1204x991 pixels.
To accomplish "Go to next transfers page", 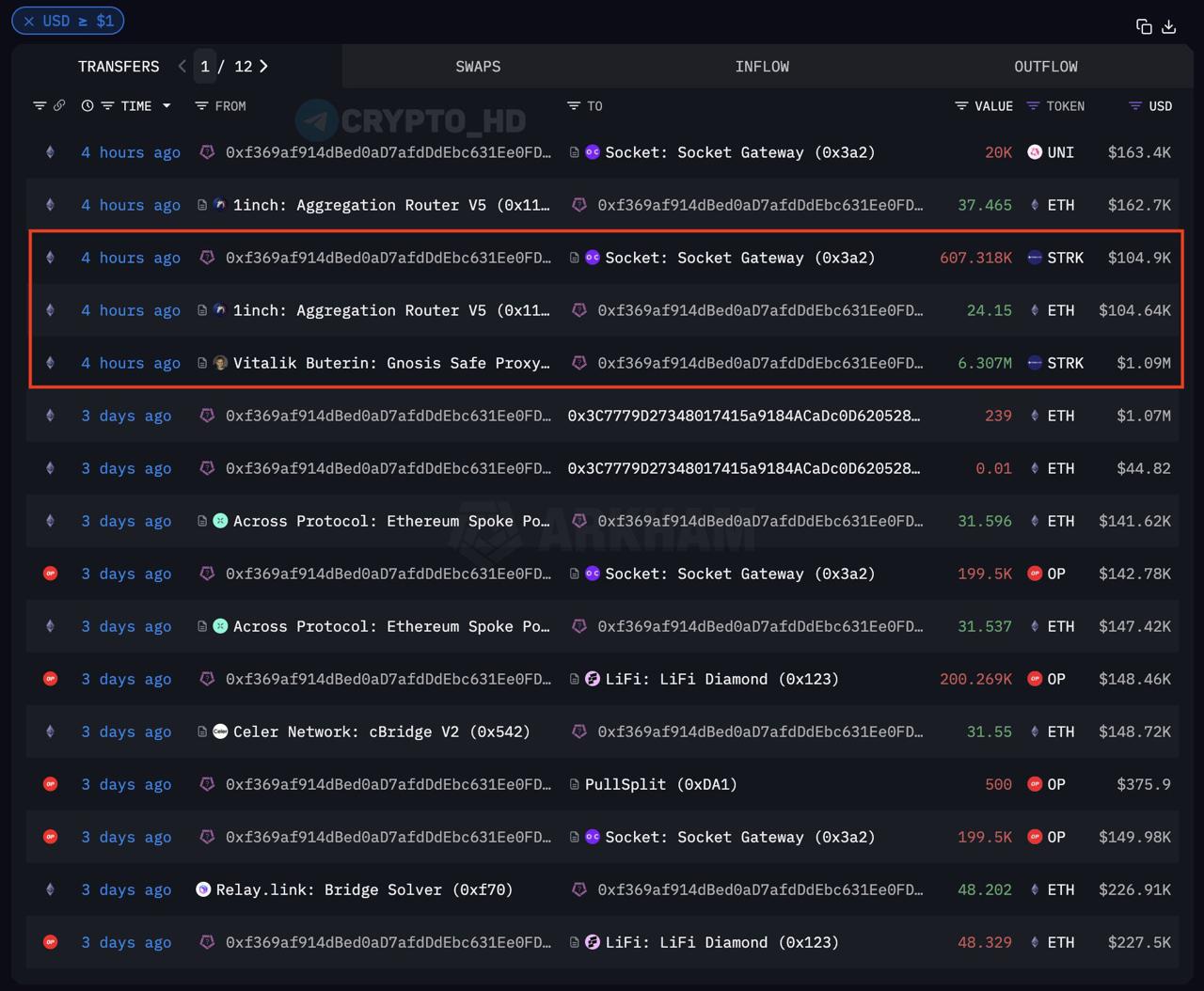I will point(264,66).
